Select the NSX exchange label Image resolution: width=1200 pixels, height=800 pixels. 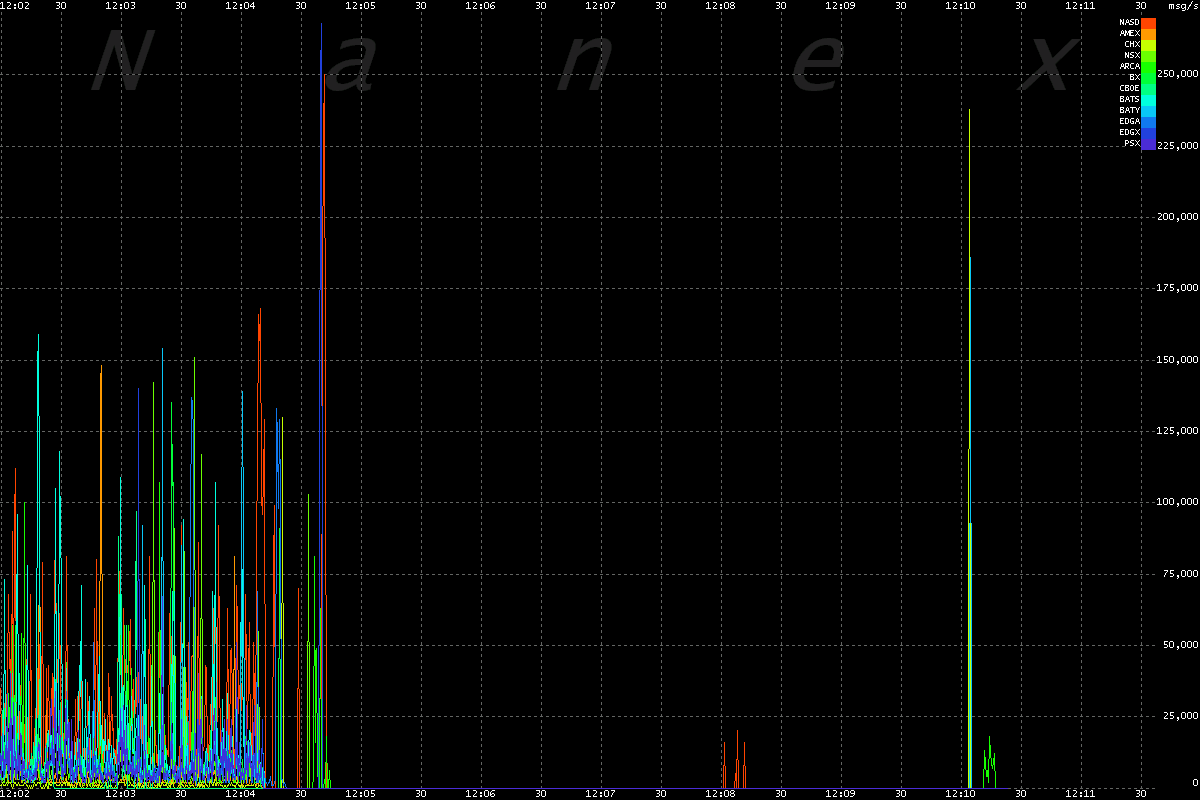(1132, 55)
